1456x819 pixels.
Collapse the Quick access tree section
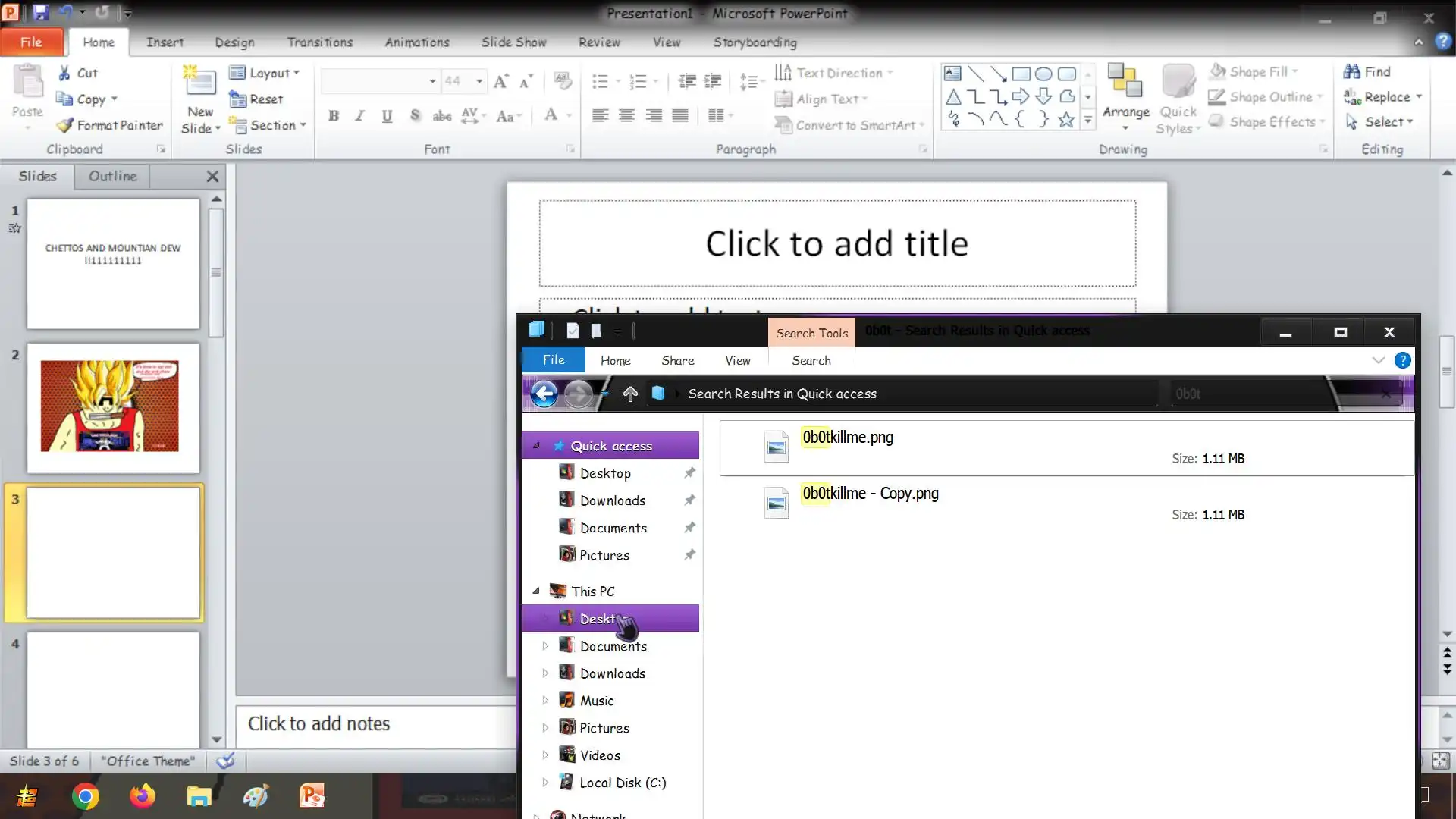coord(536,445)
